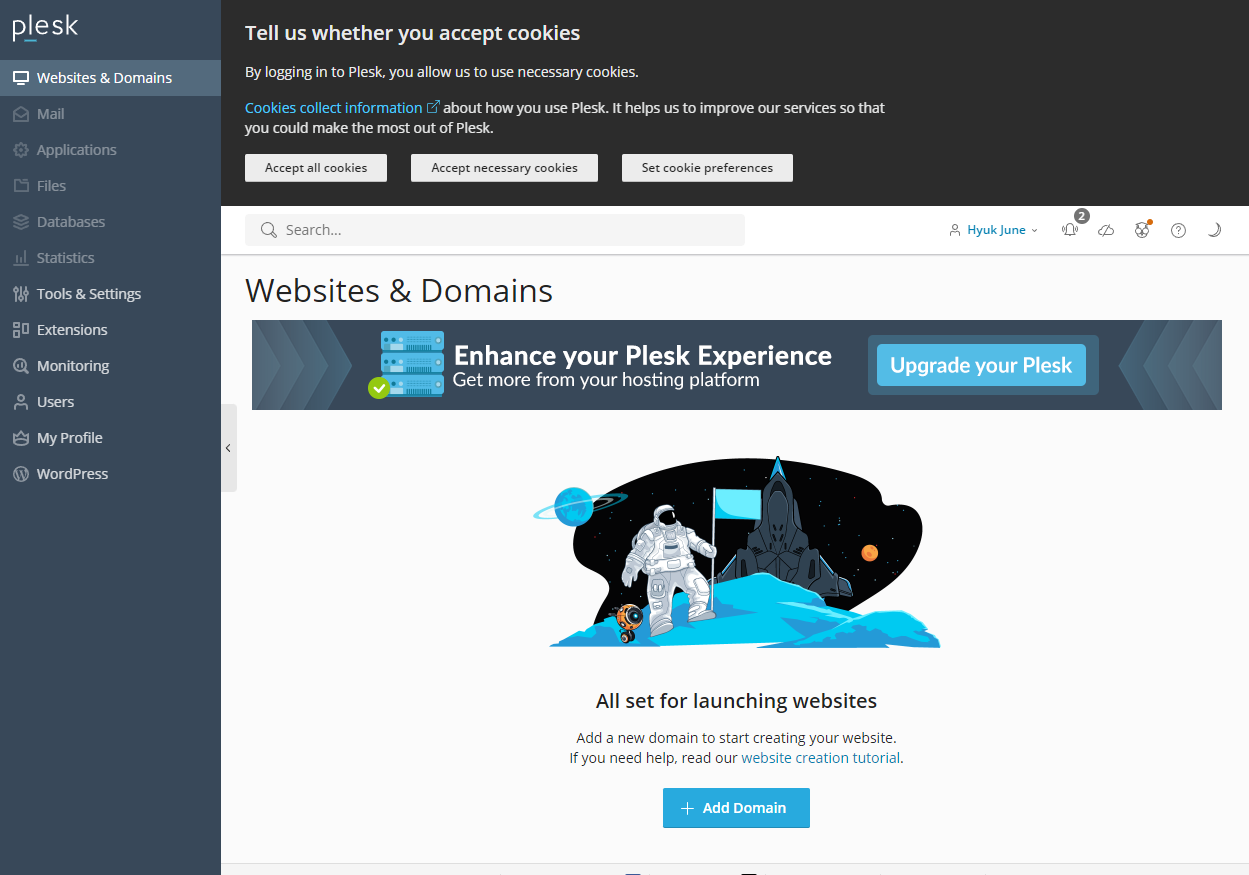This screenshot has height=875, width=1249.
Task: Click the Databases stack icon
Action: (x=20, y=222)
